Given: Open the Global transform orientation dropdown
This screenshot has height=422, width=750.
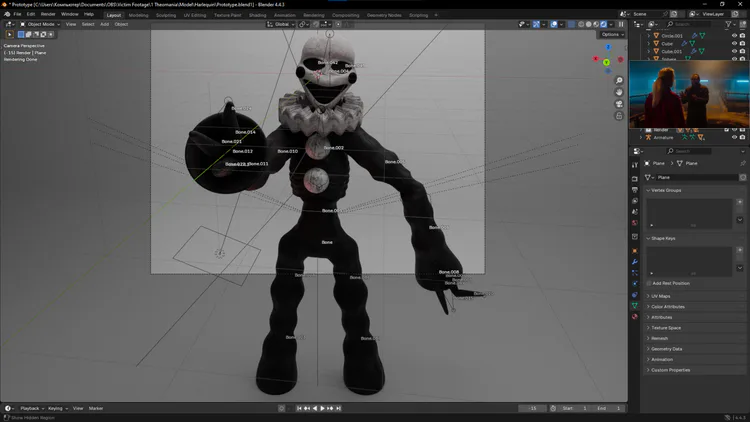Looking at the screenshot, I should [x=280, y=24].
